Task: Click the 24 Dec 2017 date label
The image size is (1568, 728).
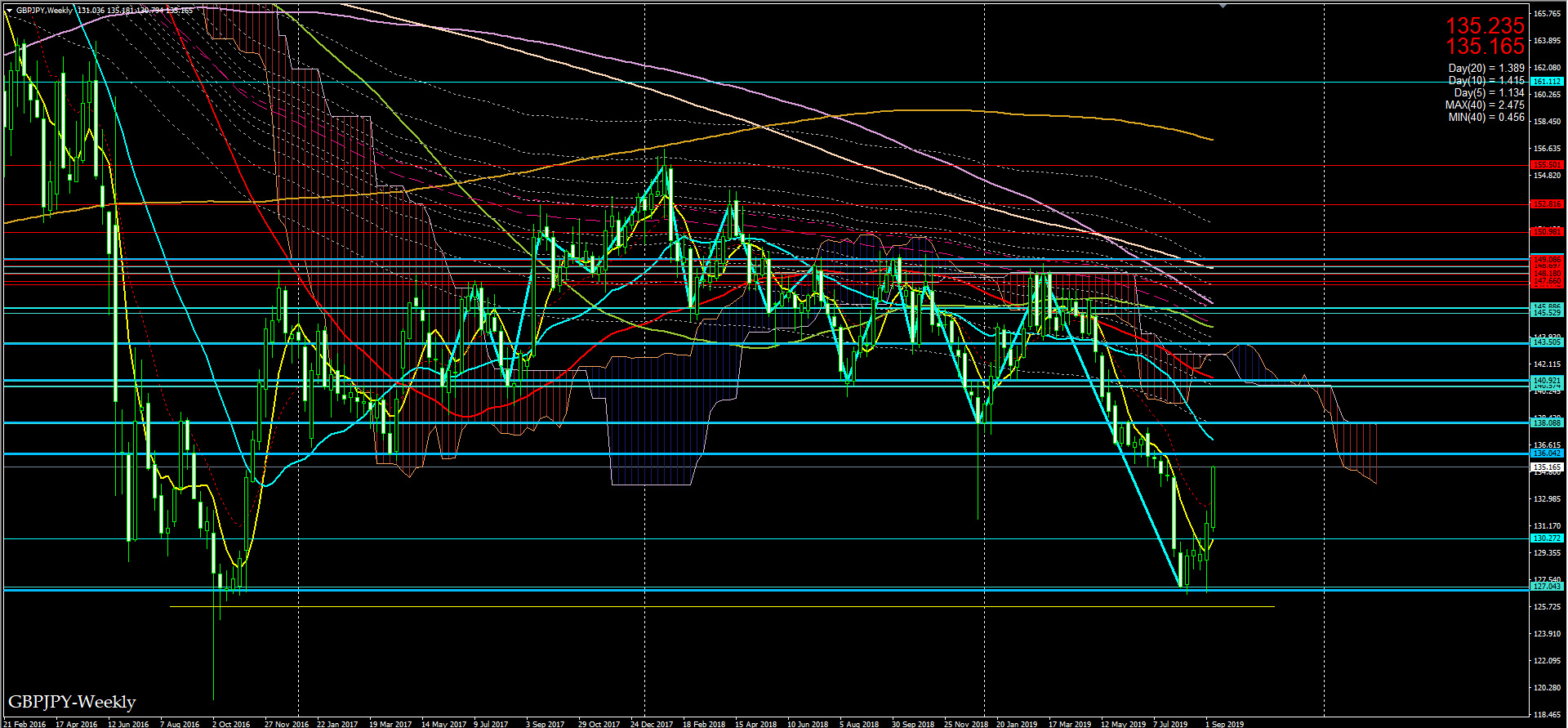Action: [652, 724]
